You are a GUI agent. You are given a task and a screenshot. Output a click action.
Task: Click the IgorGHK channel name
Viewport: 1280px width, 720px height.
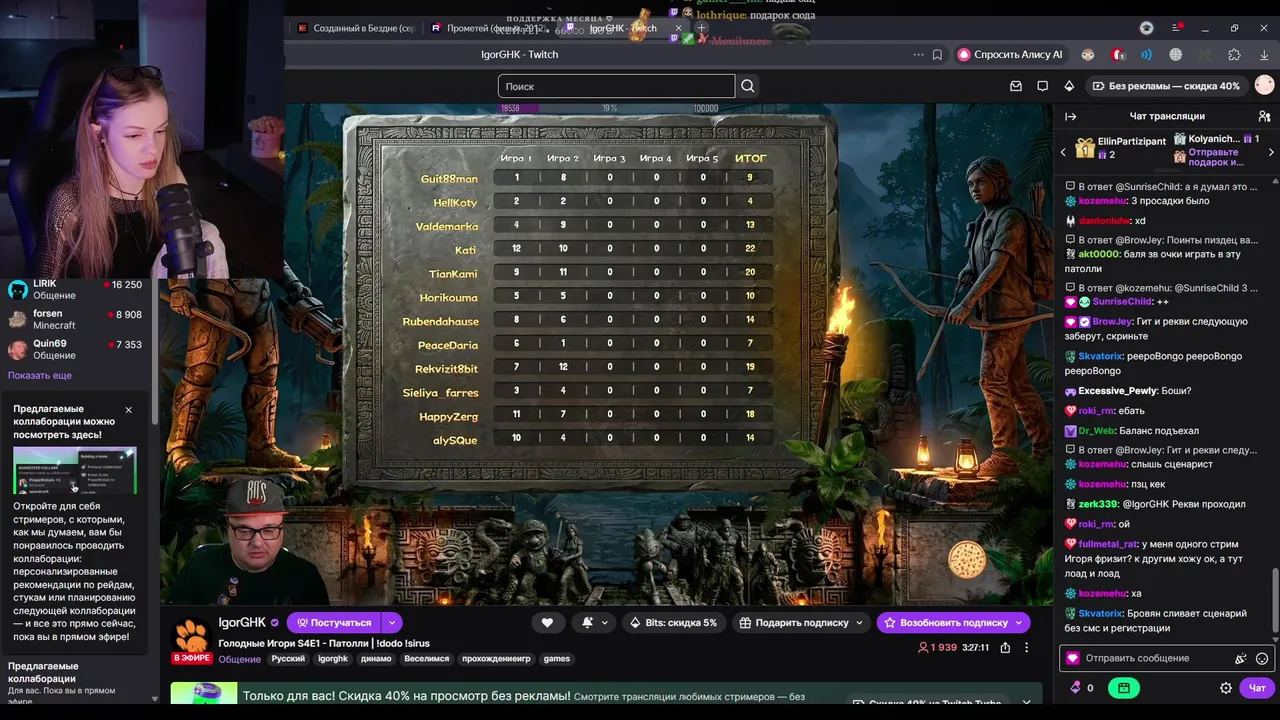point(242,622)
